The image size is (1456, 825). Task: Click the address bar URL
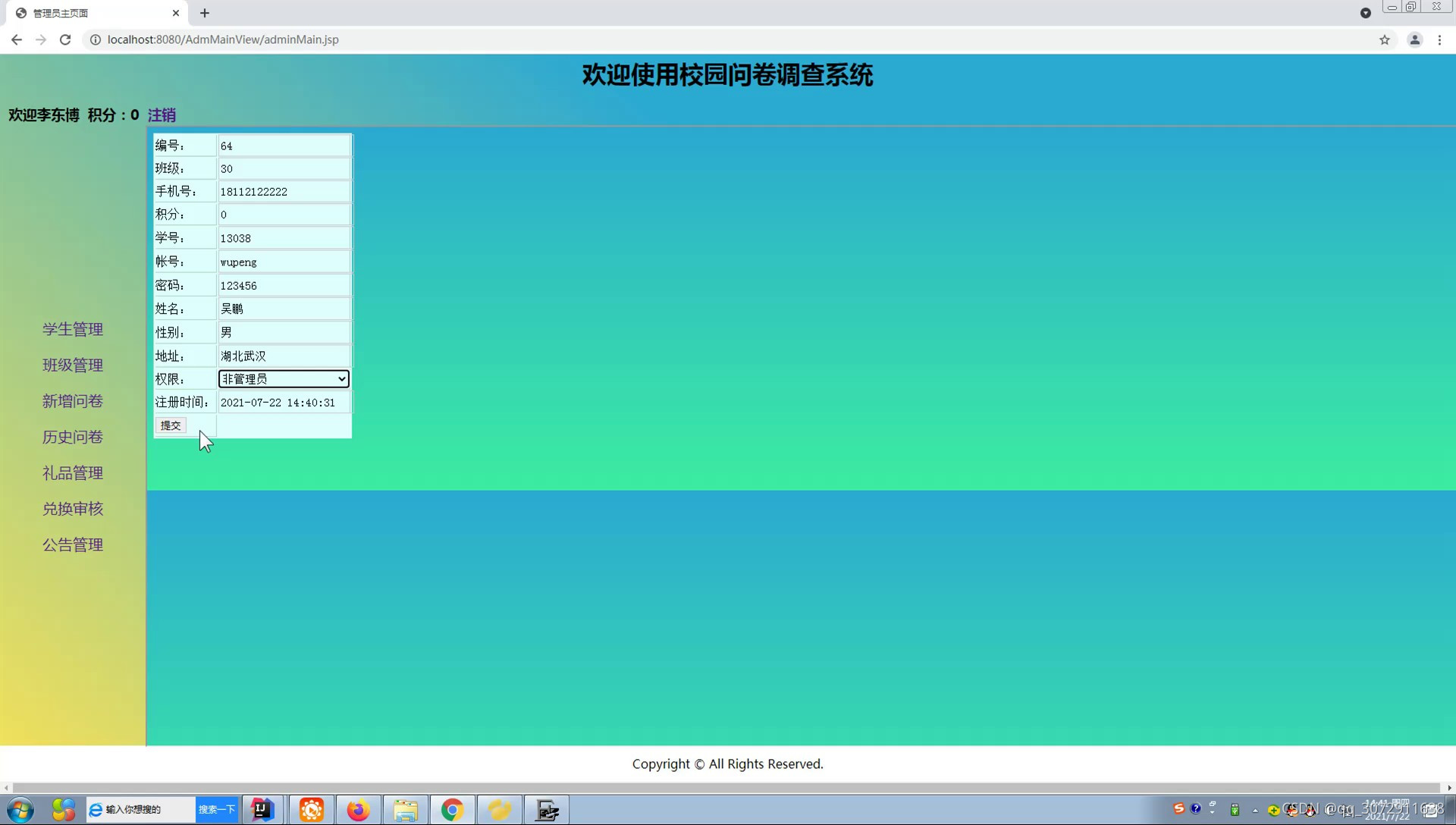(223, 39)
